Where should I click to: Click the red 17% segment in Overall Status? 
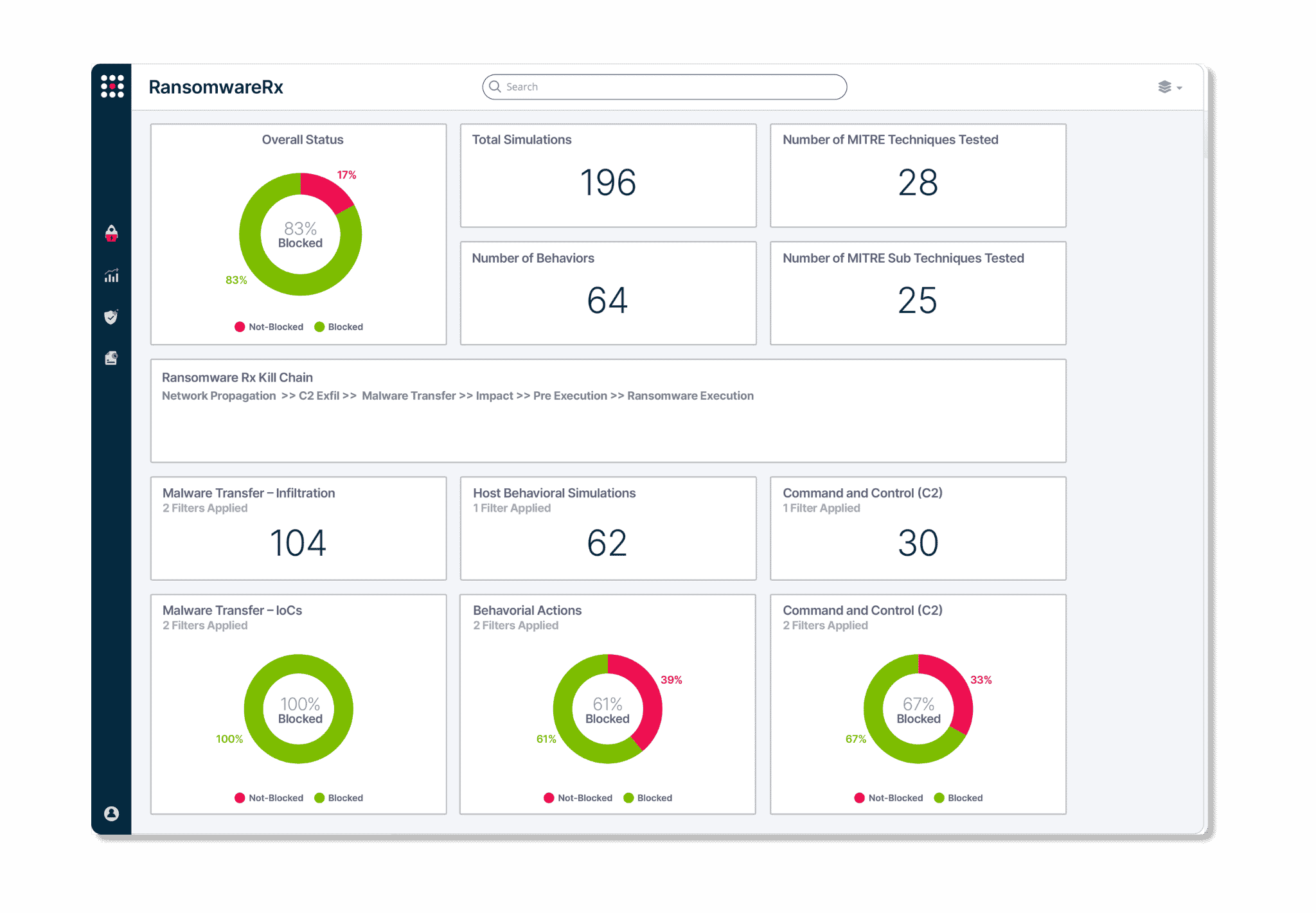(x=326, y=190)
